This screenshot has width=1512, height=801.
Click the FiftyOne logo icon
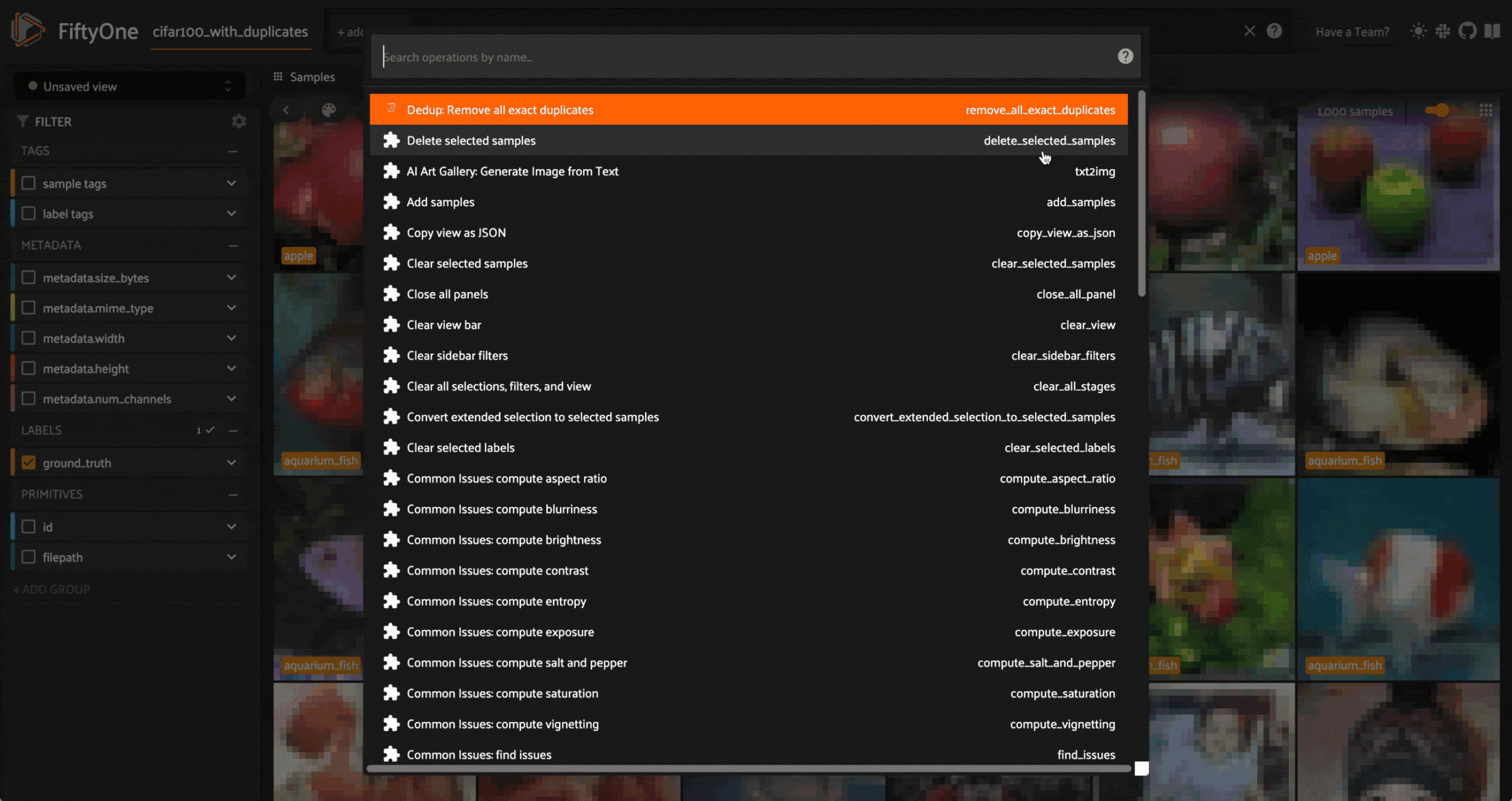27,30
